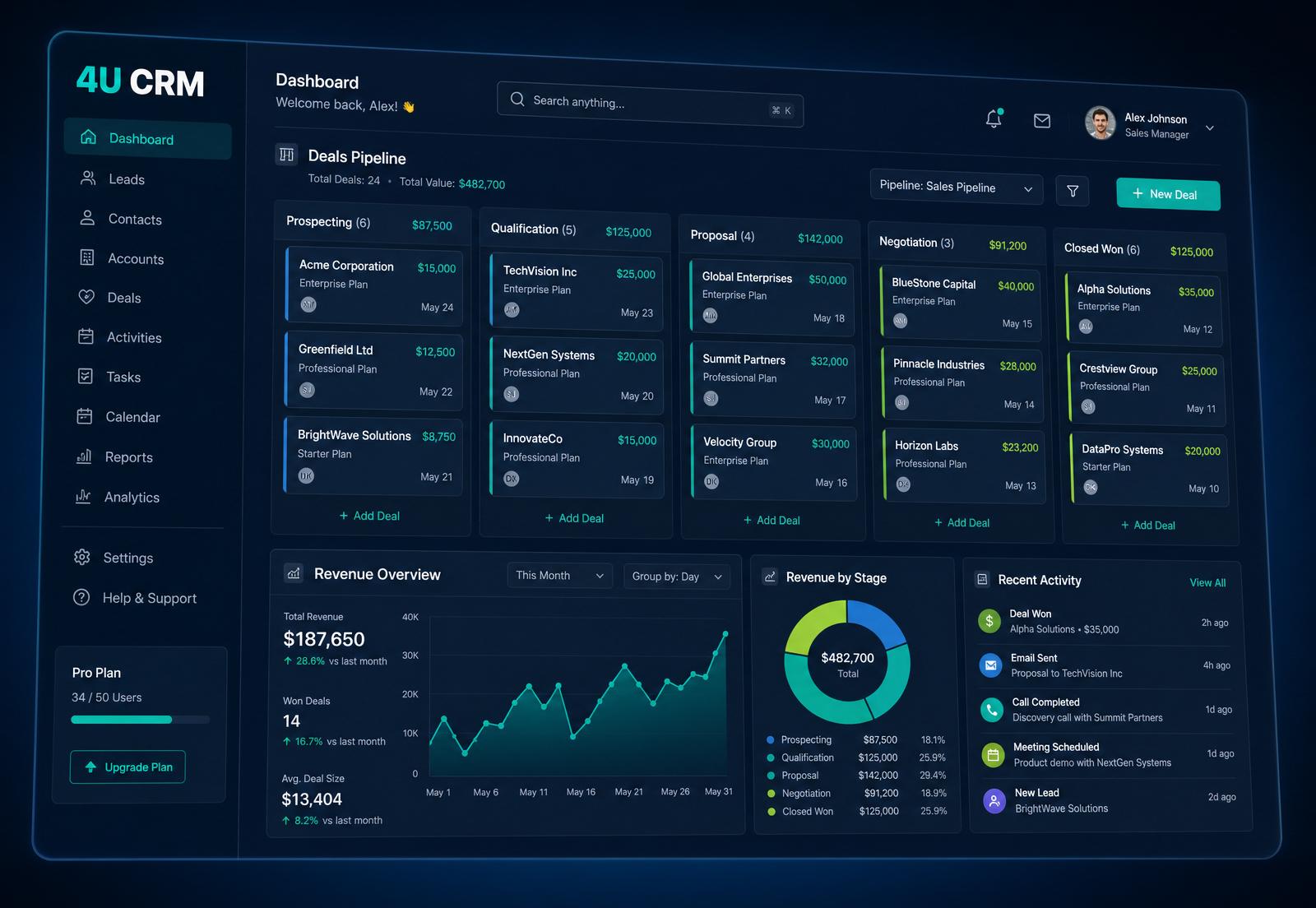
Task: Click the pipeline filter funnel icon
Action: tap(1073, 191)
